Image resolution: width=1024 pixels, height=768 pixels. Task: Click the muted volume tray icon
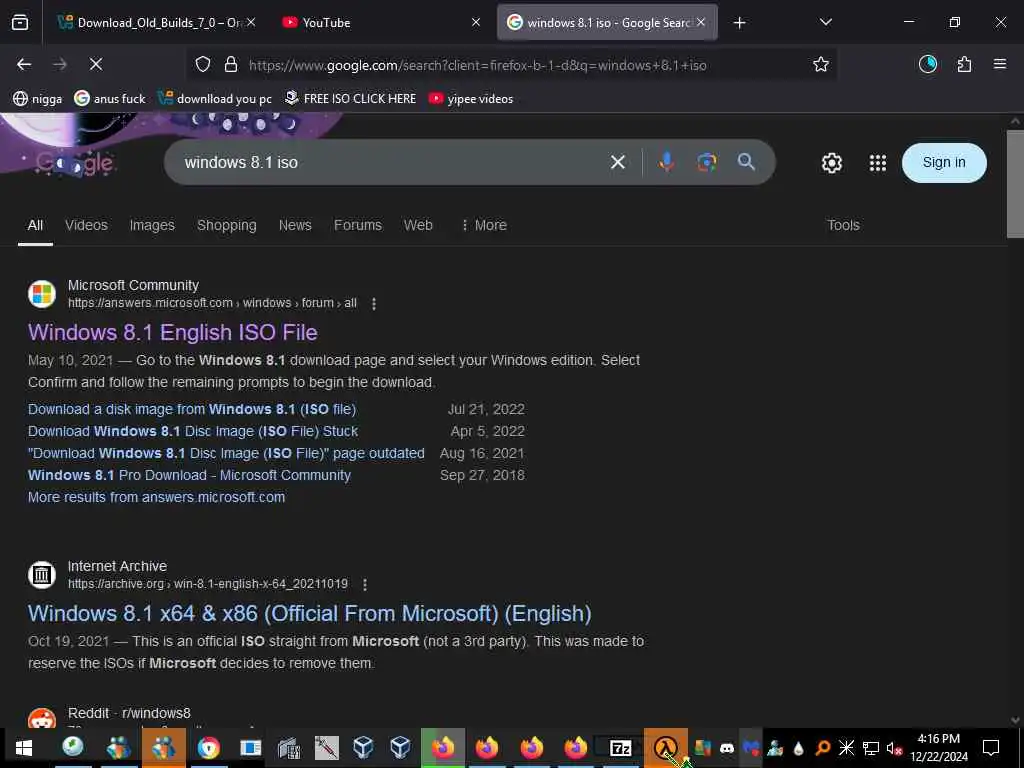[x=893, y=748]
